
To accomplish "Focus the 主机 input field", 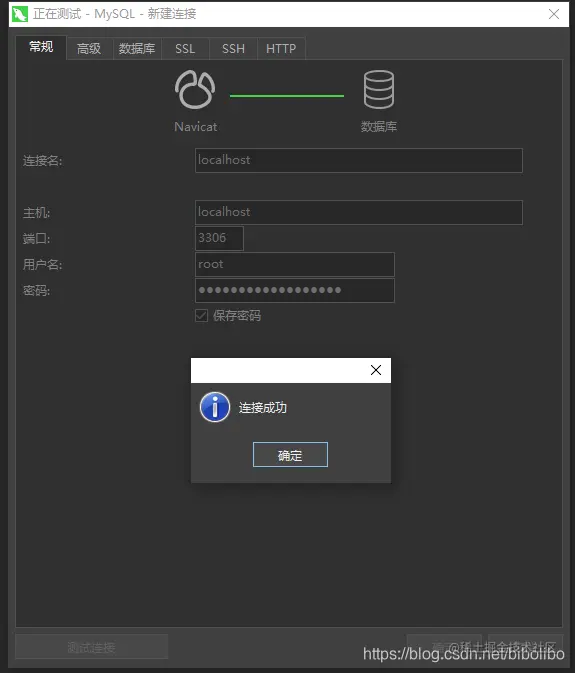I will [359, 212].
